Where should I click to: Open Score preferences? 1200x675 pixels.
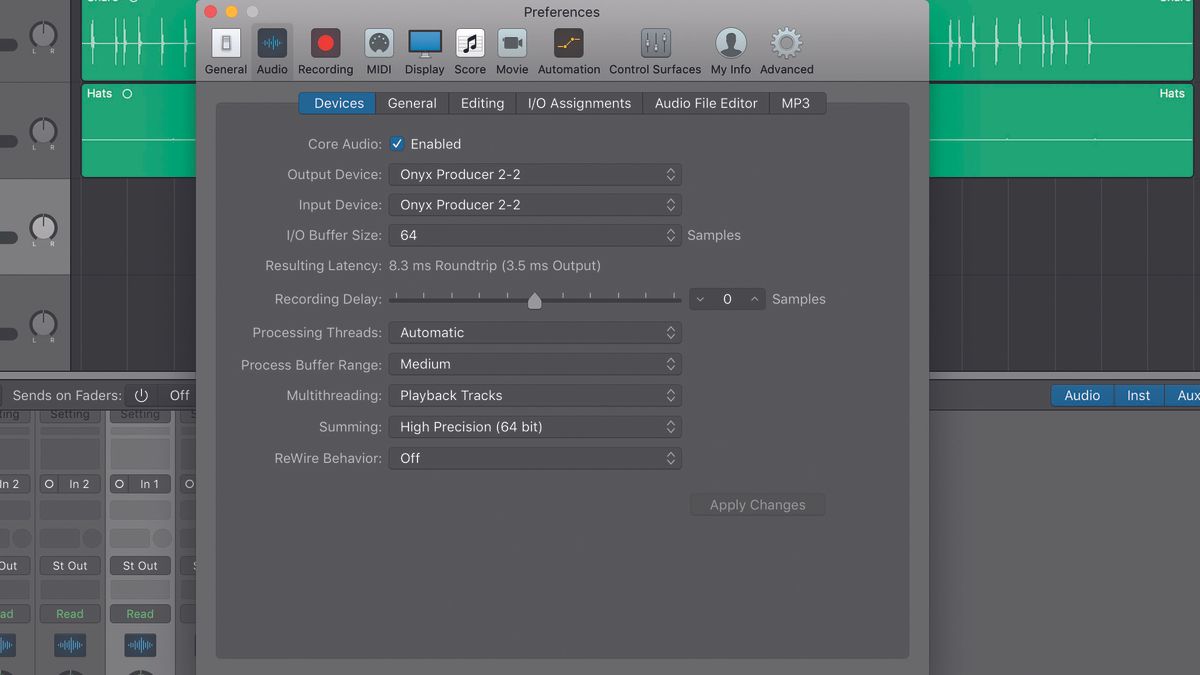tap(469, 44)
